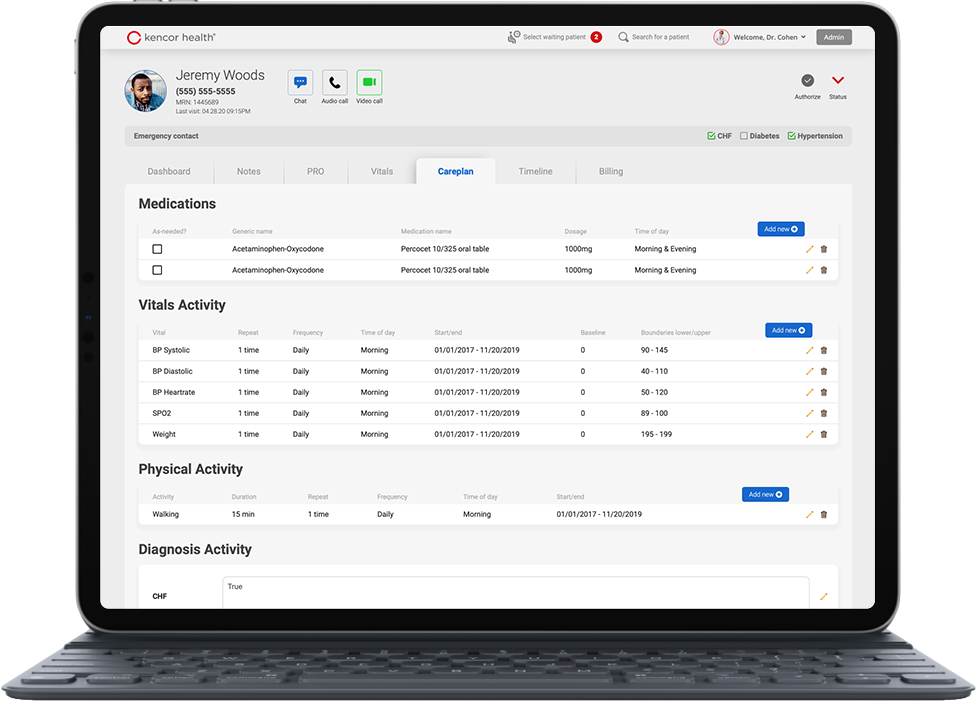This screenshot has height=701, width=976.
Task: Start a Video call with the patient
Action: point(369,83)
